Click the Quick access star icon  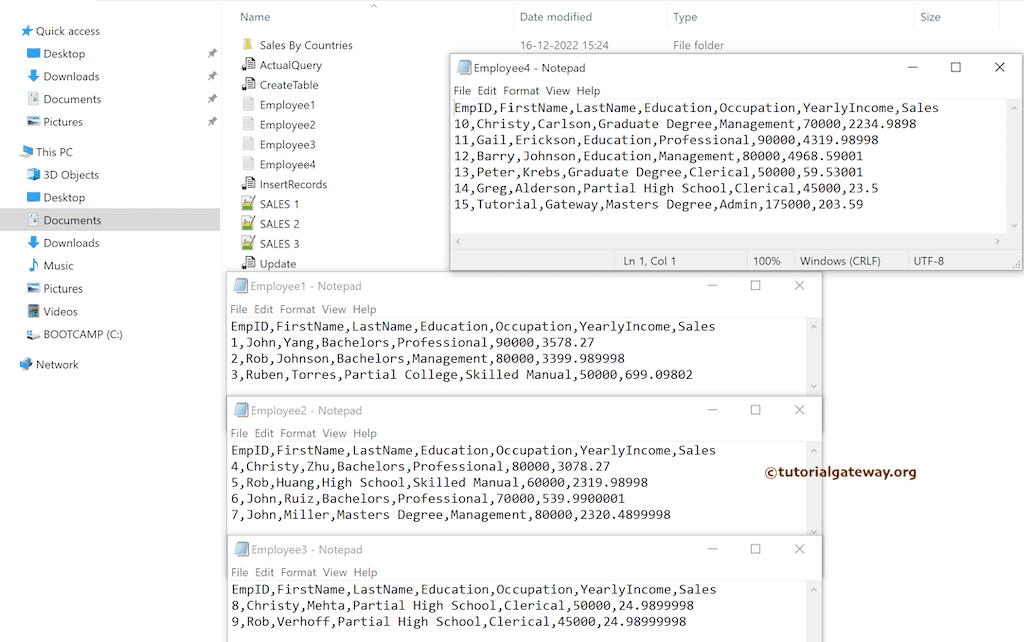click(x=27, y=31)
